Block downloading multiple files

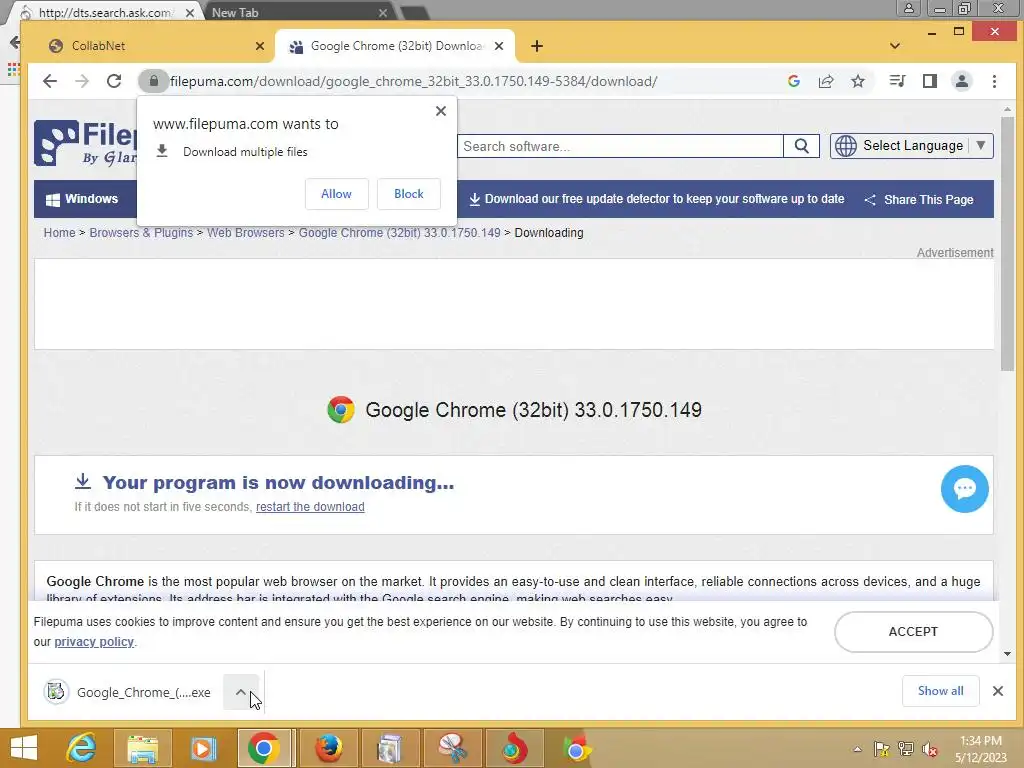(409, 194)
